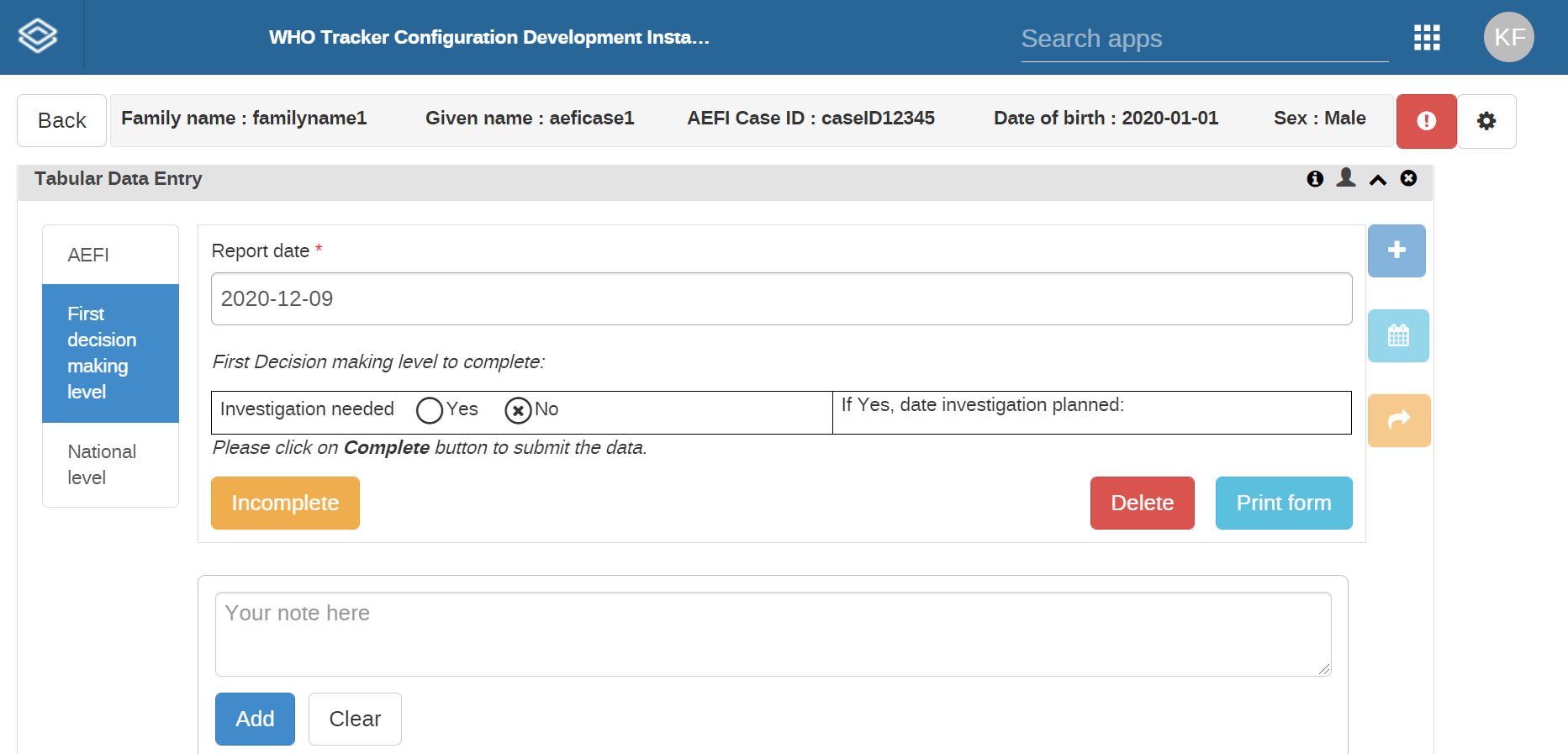Open the apps grid menu icon
The image size is (1568, 754).
coord(1427,37)
